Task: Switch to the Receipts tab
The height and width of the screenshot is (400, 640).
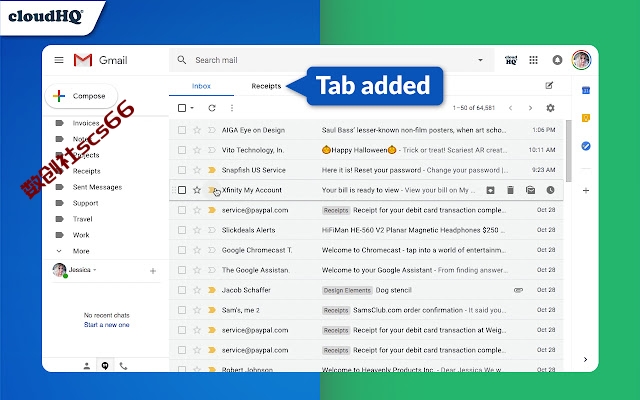Action: point(266,86)
